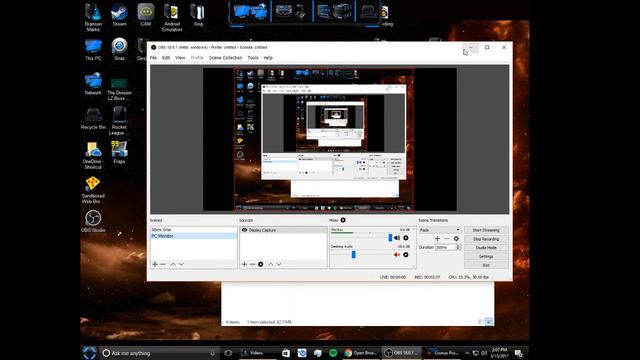Click the Stop Recording button
Screen dimensions: 640x360
(x=486, y=239)
